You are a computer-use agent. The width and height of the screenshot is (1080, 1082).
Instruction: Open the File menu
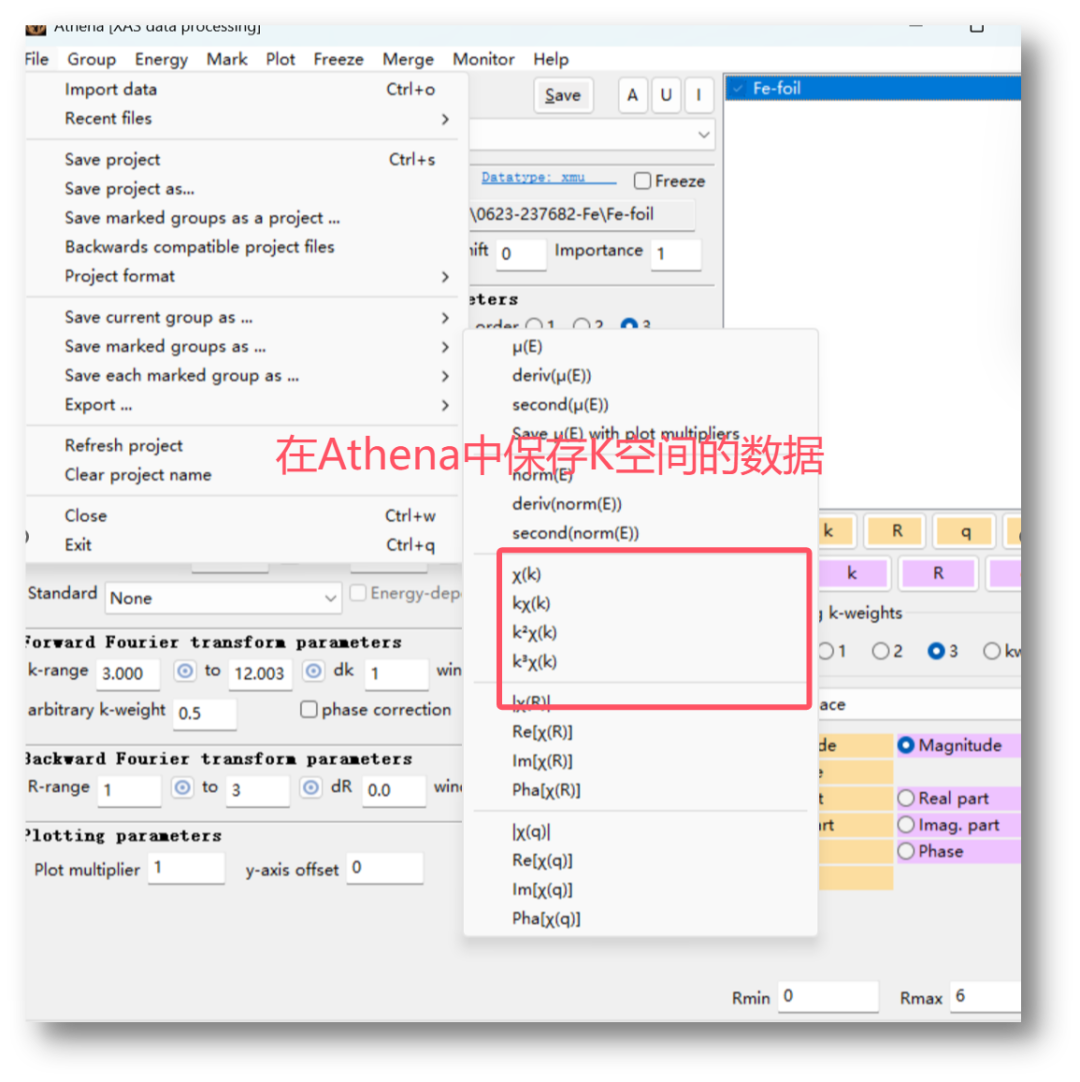pyautogui.click(x=37, y=59)
